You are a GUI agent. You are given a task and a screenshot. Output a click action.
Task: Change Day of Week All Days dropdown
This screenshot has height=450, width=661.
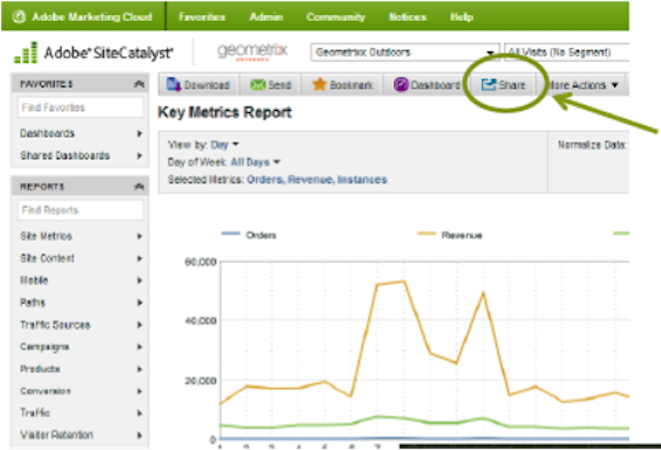tap(255, 162)
